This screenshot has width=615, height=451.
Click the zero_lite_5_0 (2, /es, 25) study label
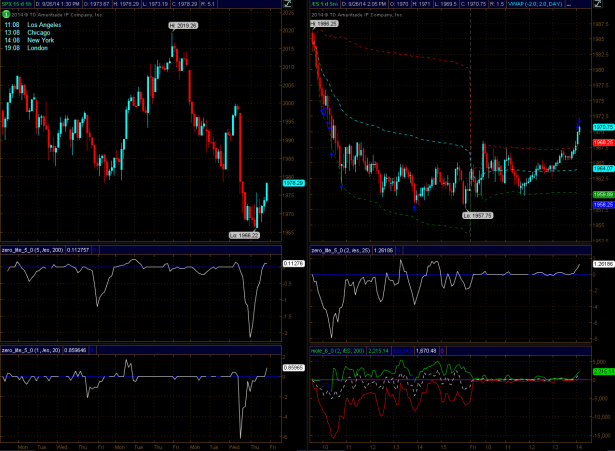(x=341, y=250)
